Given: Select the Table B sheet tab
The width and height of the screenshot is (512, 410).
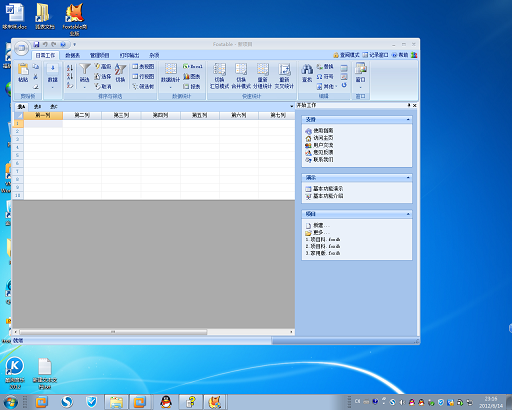Looking at the screenshot, I should point(37,107).
